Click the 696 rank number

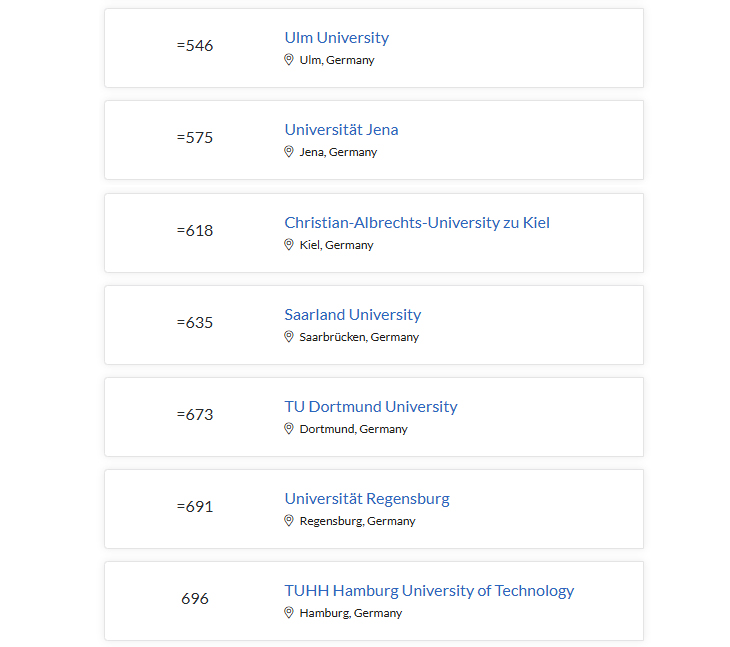coord(195,599)
